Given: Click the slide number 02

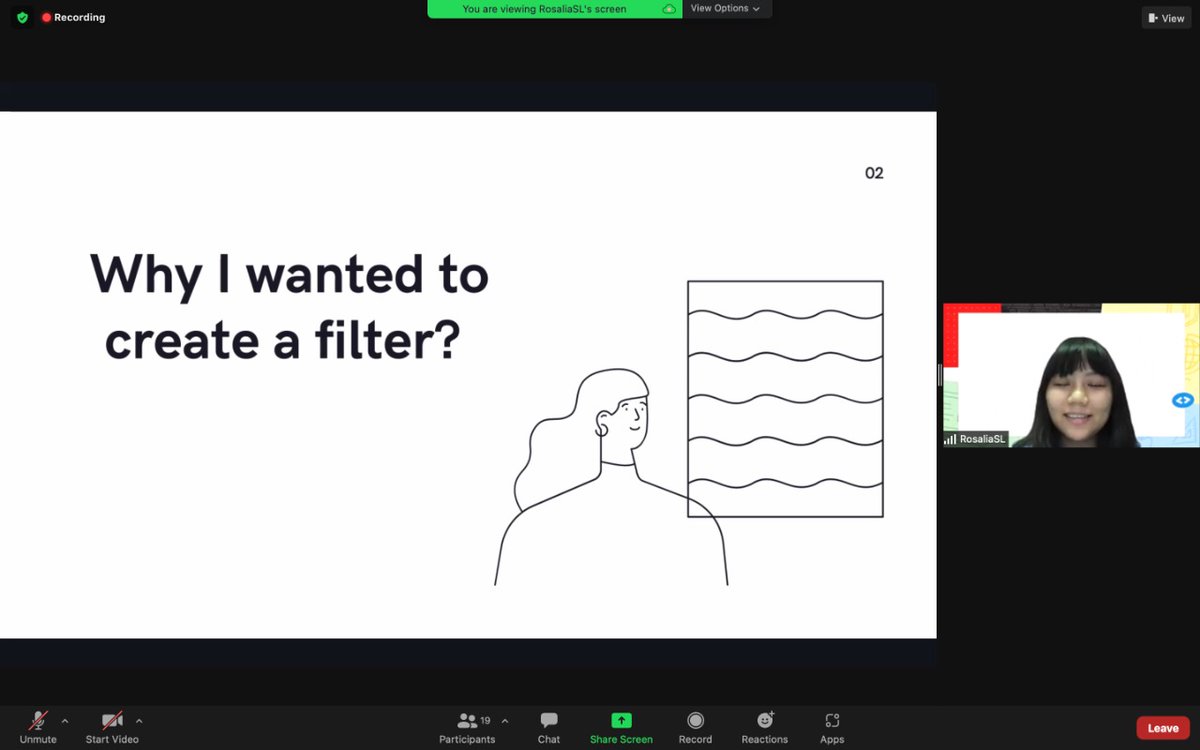Looking at the screenshot, I should coord(874,173).
